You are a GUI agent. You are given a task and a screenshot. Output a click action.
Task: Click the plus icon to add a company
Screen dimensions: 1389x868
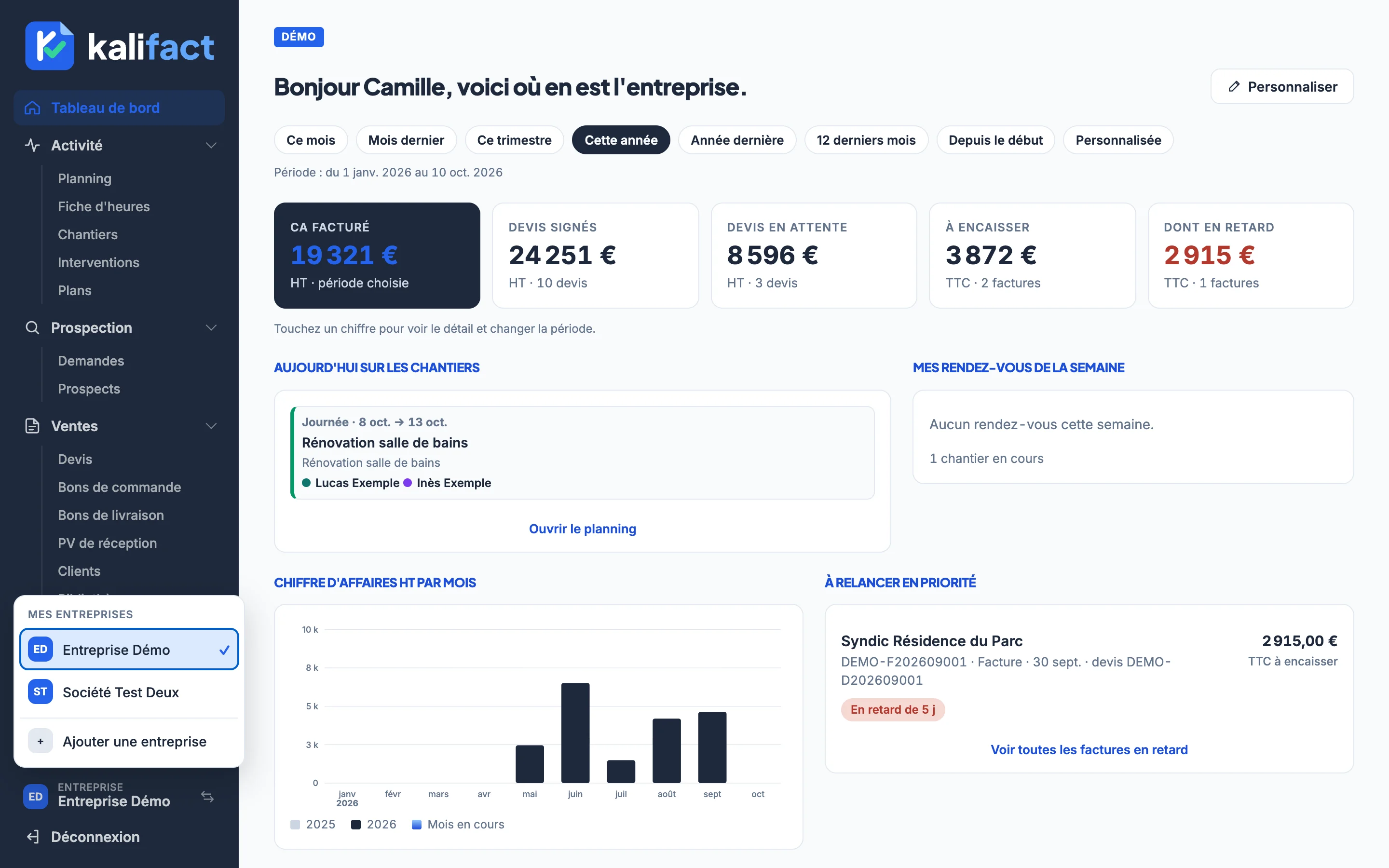(40, 741)
